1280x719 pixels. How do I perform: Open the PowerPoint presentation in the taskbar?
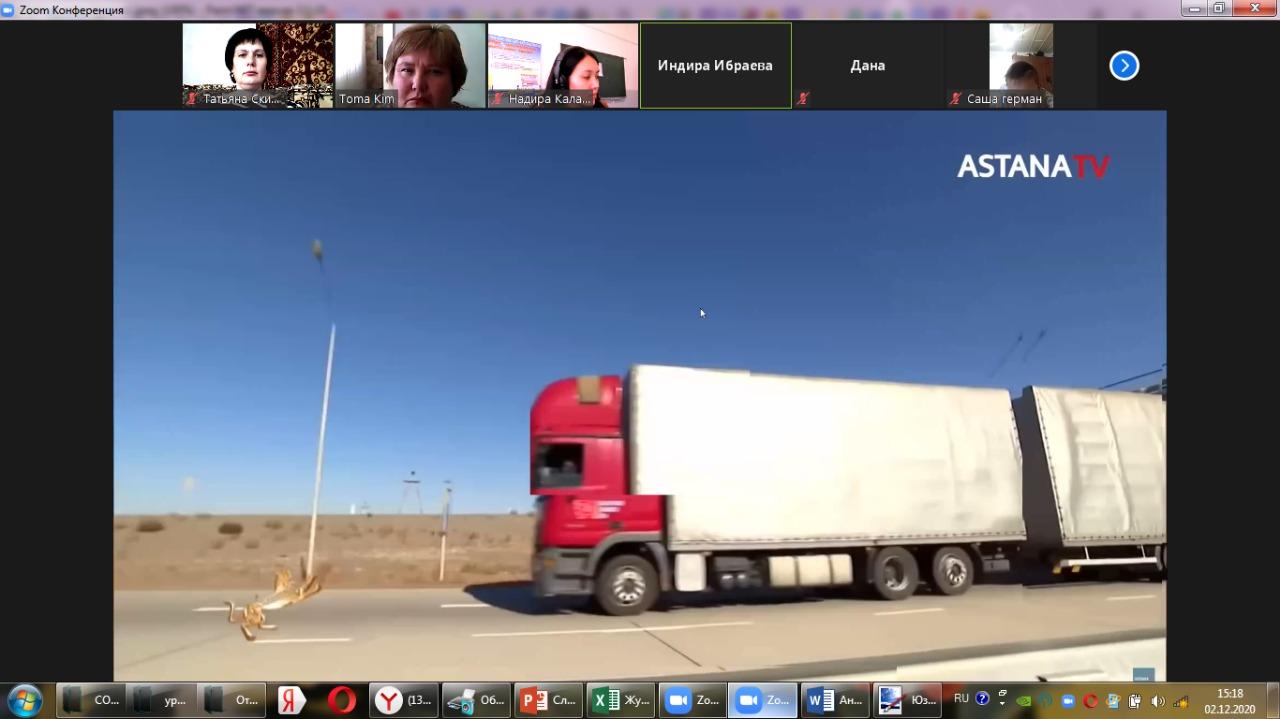click(549, 700)
